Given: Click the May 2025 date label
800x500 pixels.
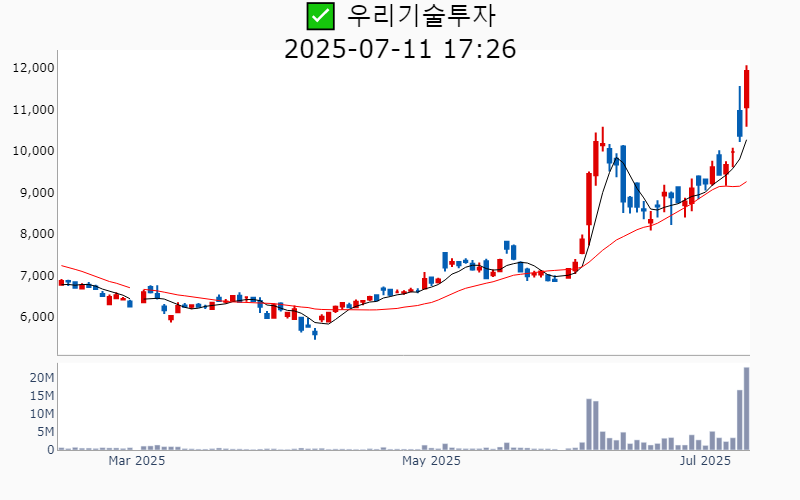Looking at the screenshot, I should [431, 461].
